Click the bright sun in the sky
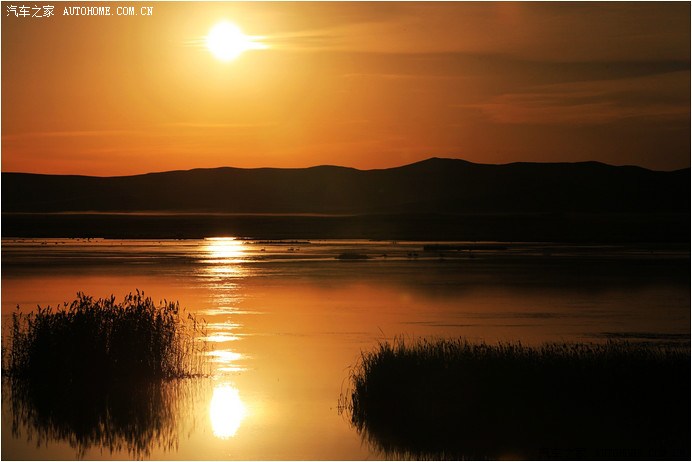 click(x=226, y=41)
